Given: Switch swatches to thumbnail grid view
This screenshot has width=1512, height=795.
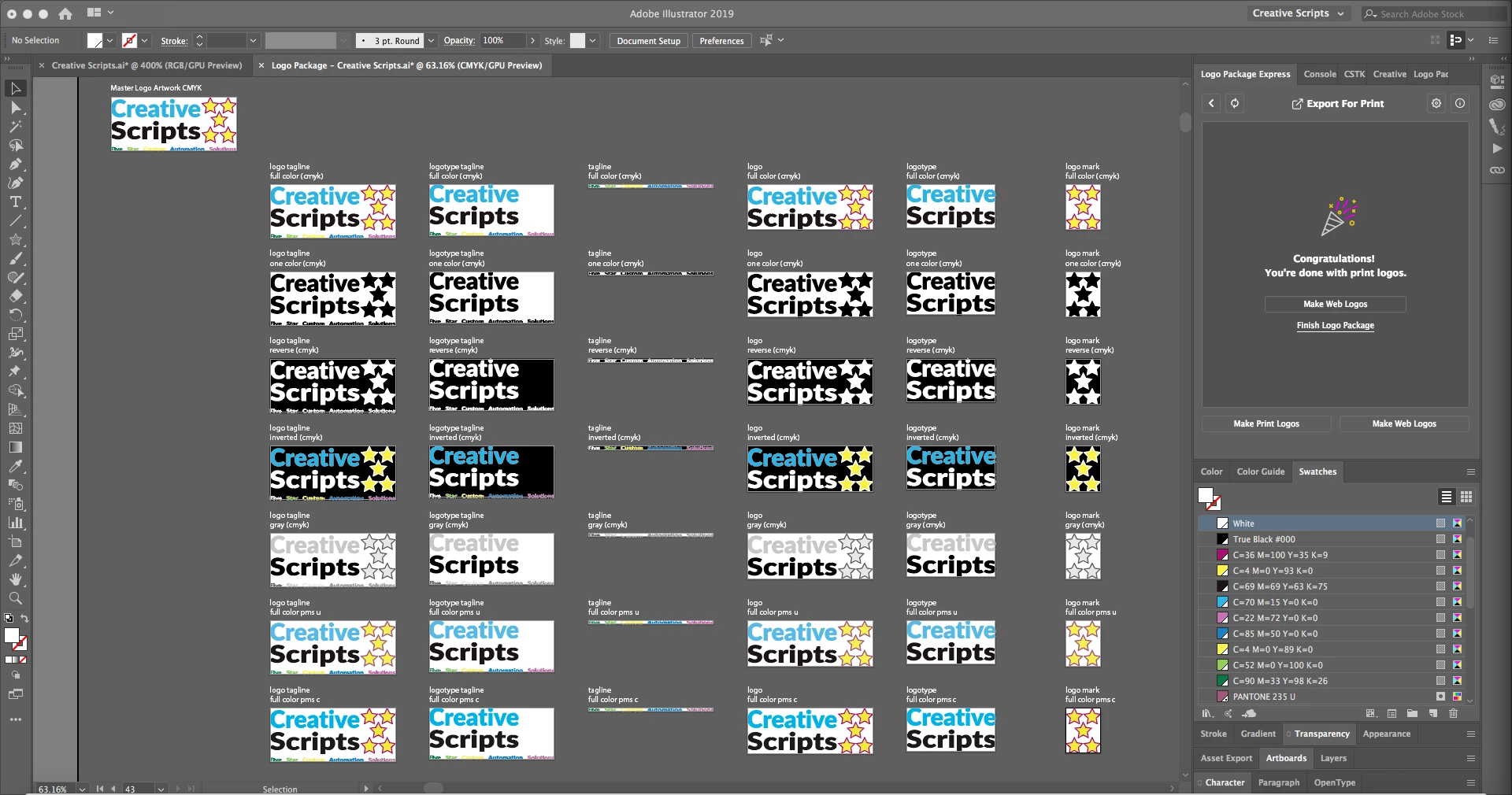Looking at the screenshot, I should click(1466, 497).
